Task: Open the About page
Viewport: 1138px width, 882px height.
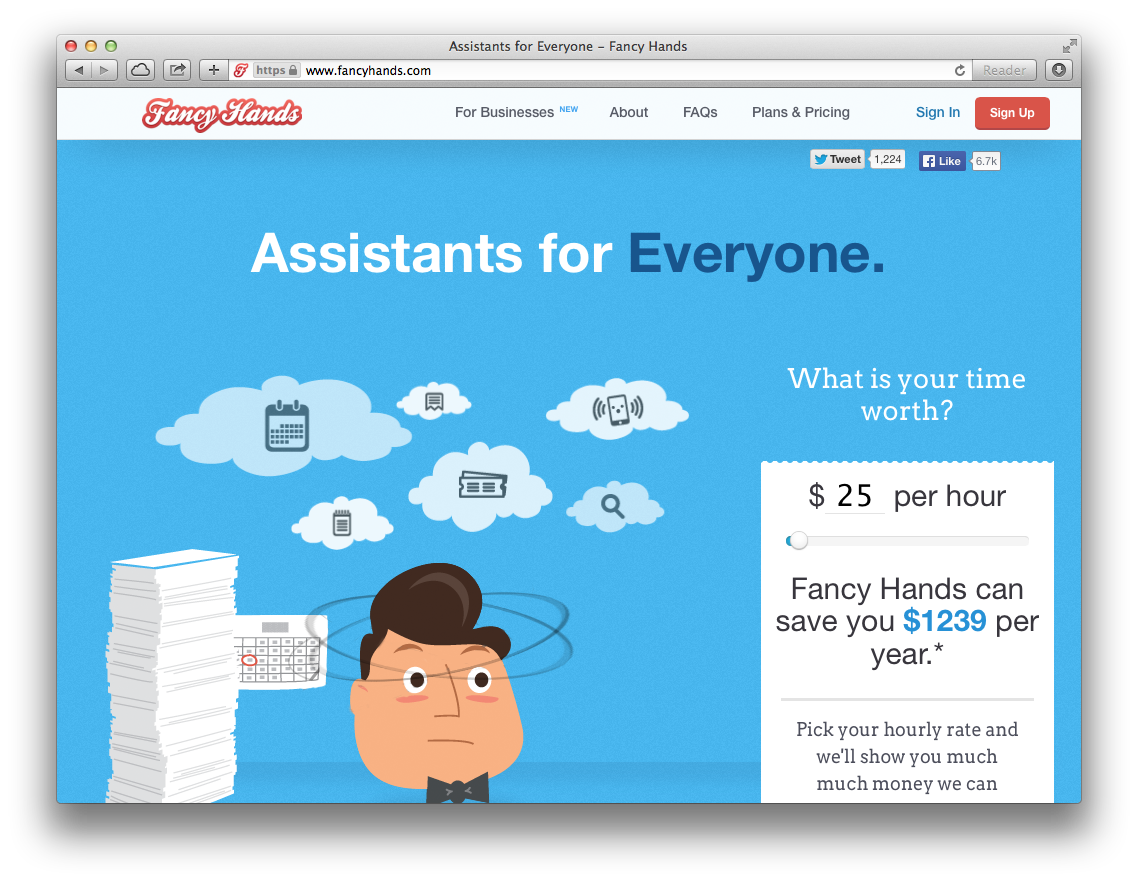Action: (629, 112)
